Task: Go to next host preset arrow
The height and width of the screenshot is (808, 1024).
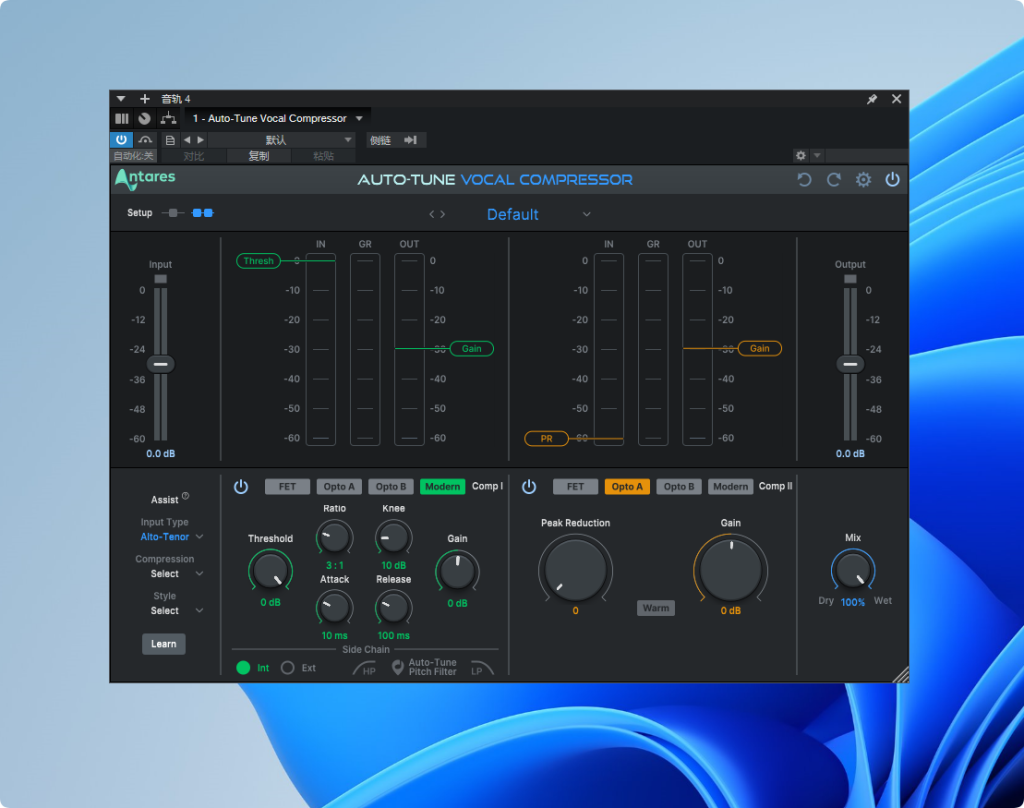Action: [x=200, y=140]
